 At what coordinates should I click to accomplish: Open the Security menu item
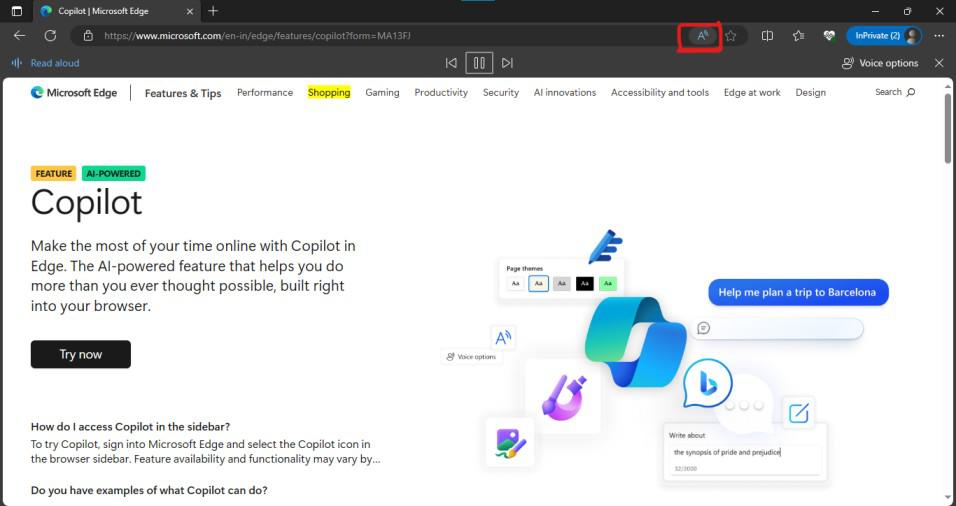501,93
